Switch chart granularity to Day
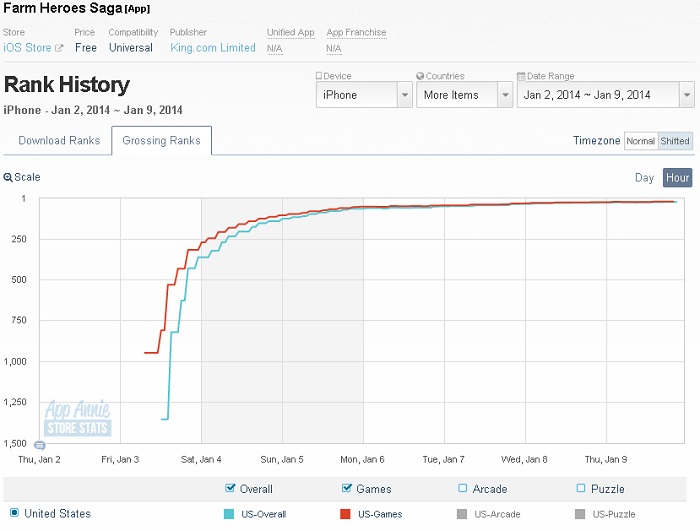 click(x=644, y=178)
